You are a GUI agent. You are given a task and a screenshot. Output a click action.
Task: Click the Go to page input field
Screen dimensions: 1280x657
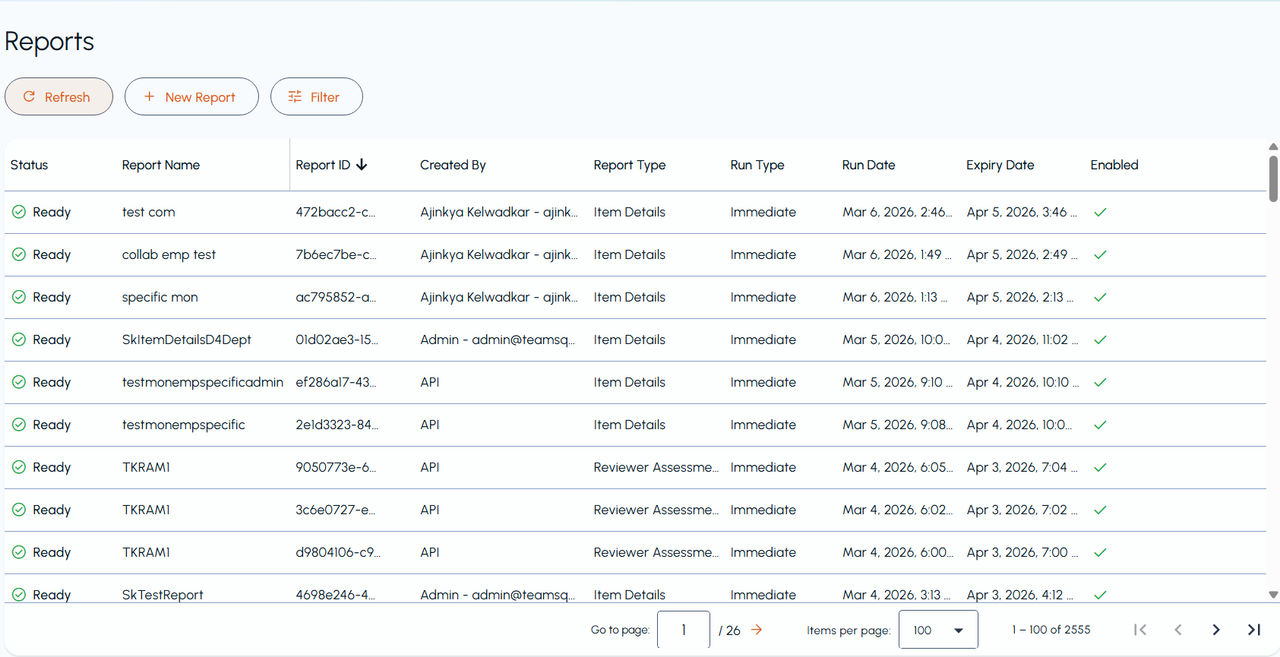pos(684,630)
